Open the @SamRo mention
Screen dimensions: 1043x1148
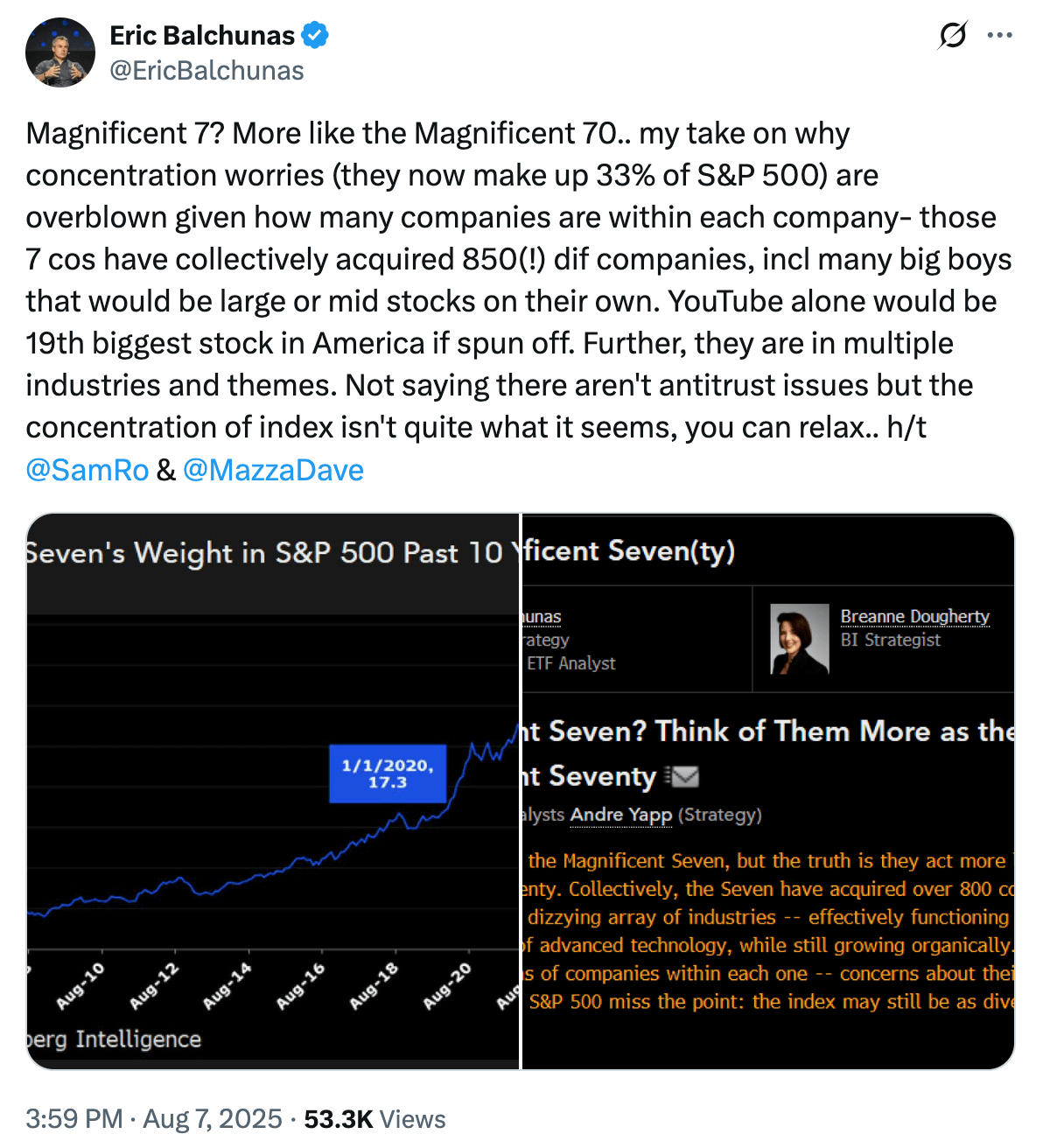coord(87,470)
